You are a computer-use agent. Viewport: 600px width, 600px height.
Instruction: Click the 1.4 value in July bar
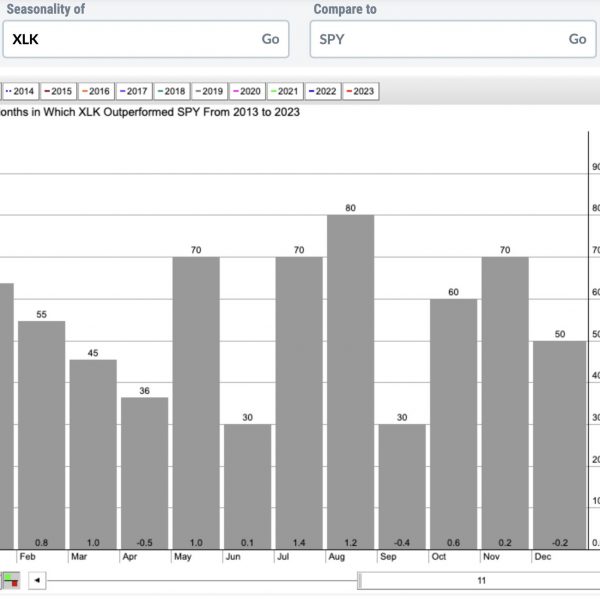point(299,543)
